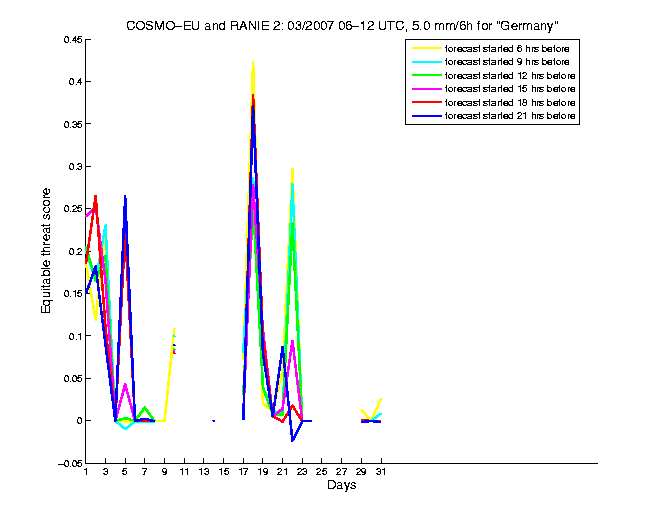
Task: Click y-axis tick label 0.05
Action: click(73, 379)
